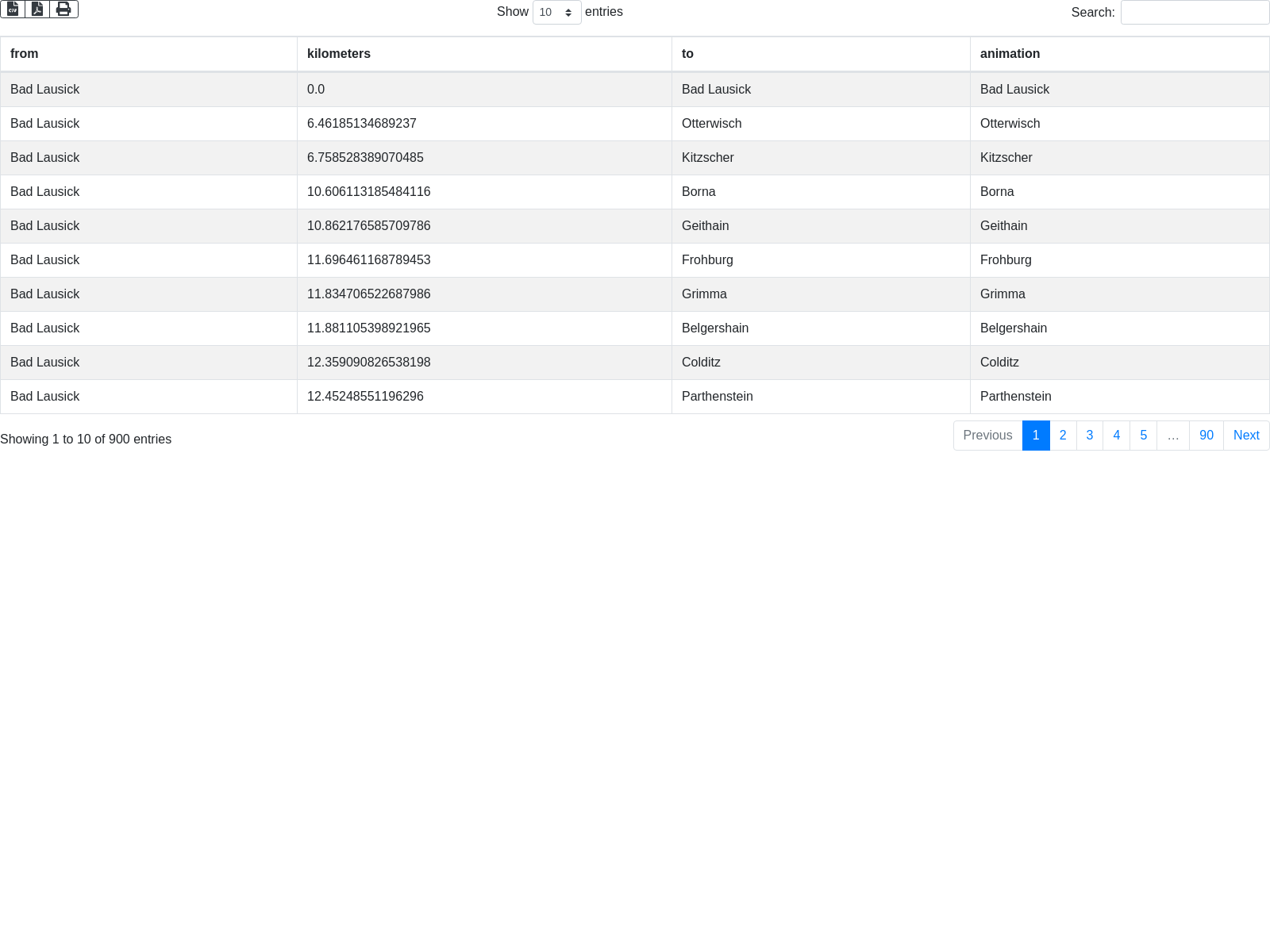Select the Otterwisch cell in to column
The width and height of the screenshot is (1270, 952).
712,124
